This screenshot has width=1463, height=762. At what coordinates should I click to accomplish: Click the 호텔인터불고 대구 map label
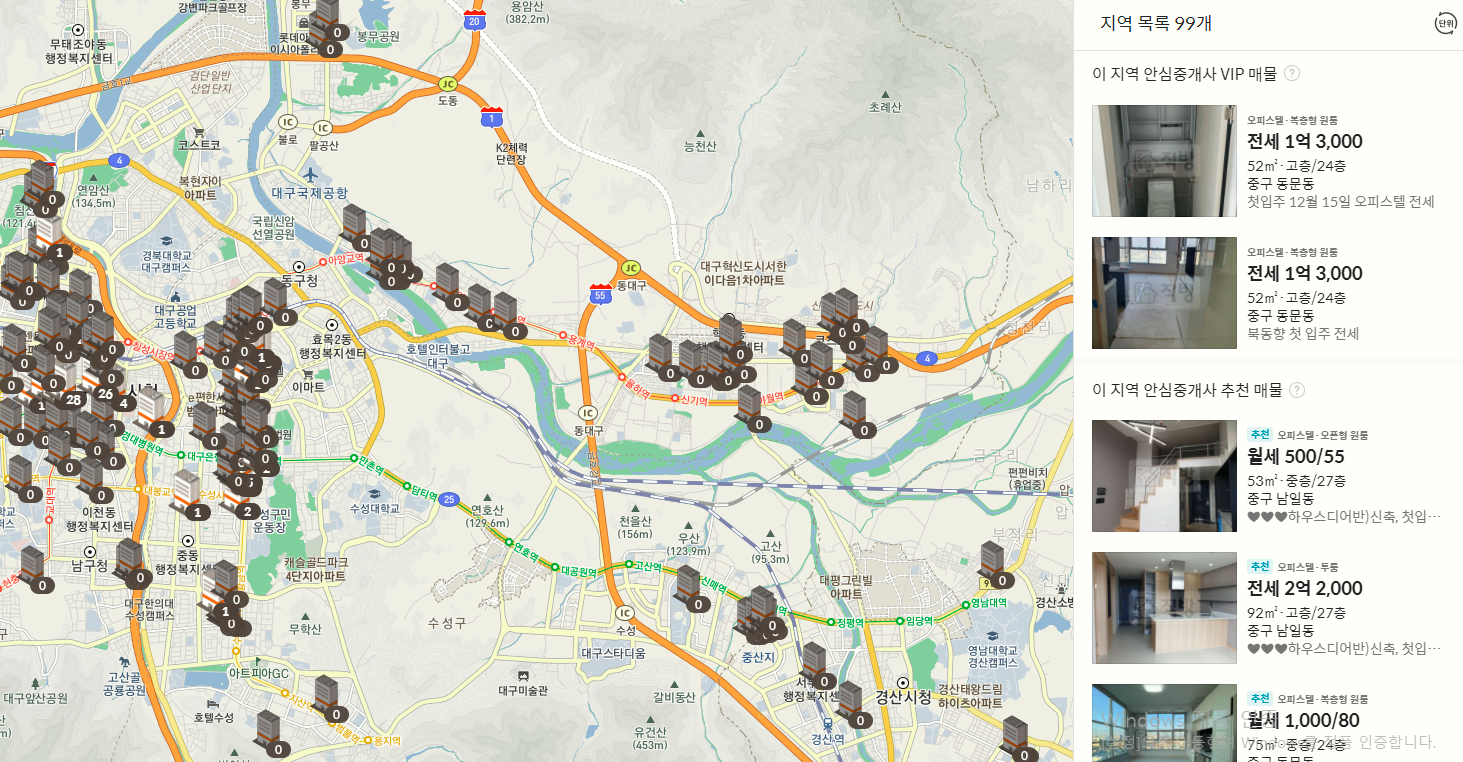pos(437,357)
